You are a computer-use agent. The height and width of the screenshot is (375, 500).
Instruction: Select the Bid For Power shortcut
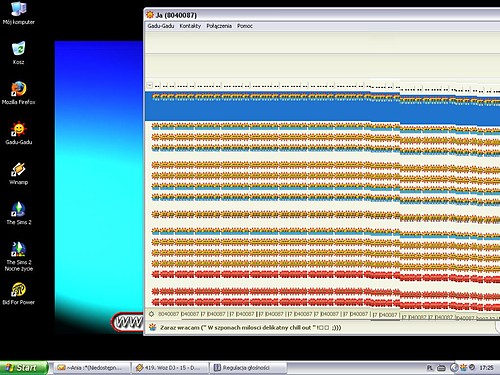pyautogui.click(x=19, y=293)
